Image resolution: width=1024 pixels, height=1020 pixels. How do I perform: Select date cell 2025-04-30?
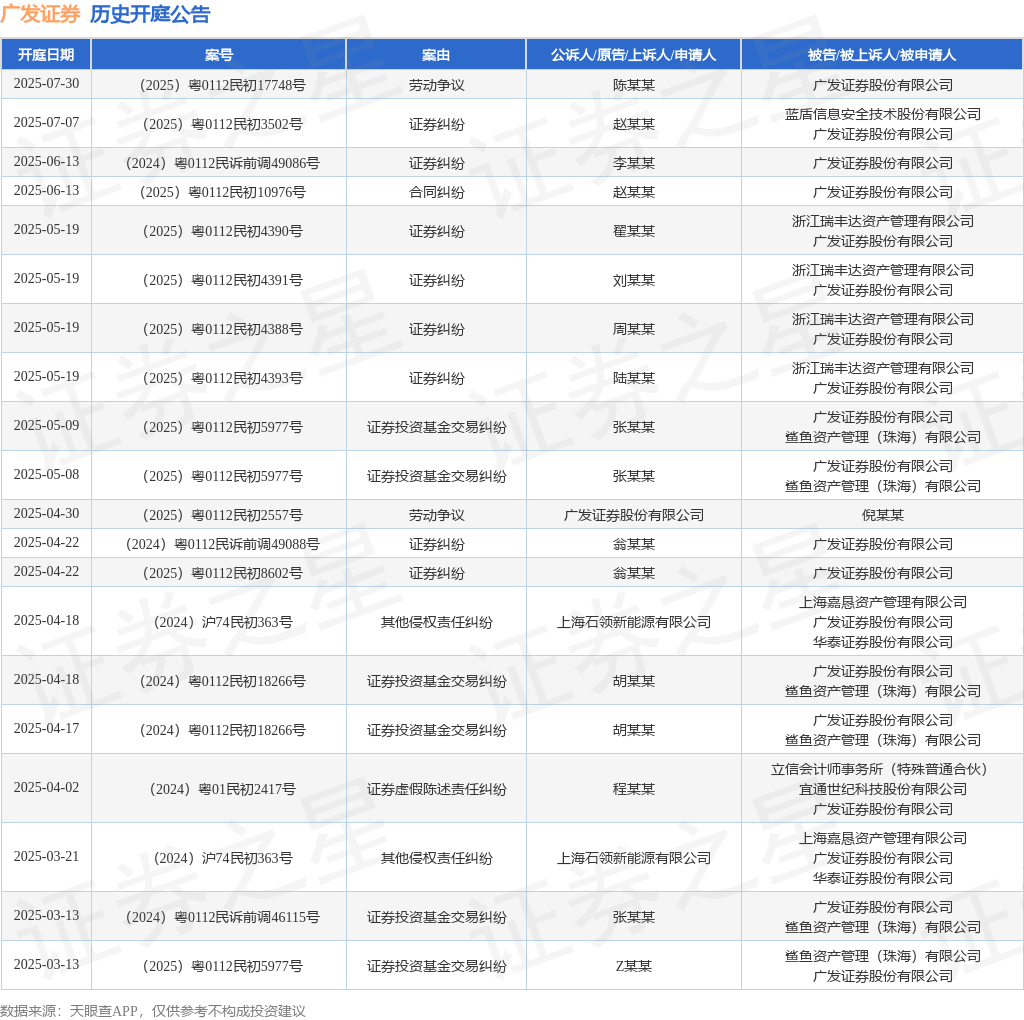click(46, 514)
